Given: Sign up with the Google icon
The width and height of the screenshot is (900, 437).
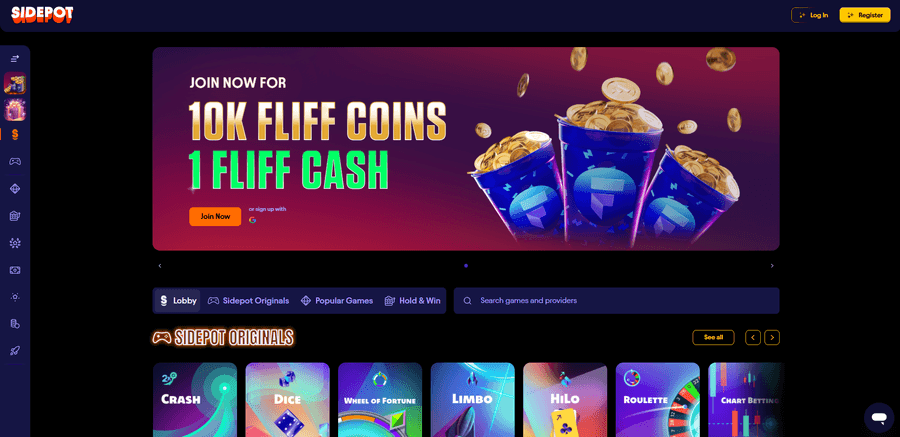Looking at the screenshot, I should [x=253, y=220].
